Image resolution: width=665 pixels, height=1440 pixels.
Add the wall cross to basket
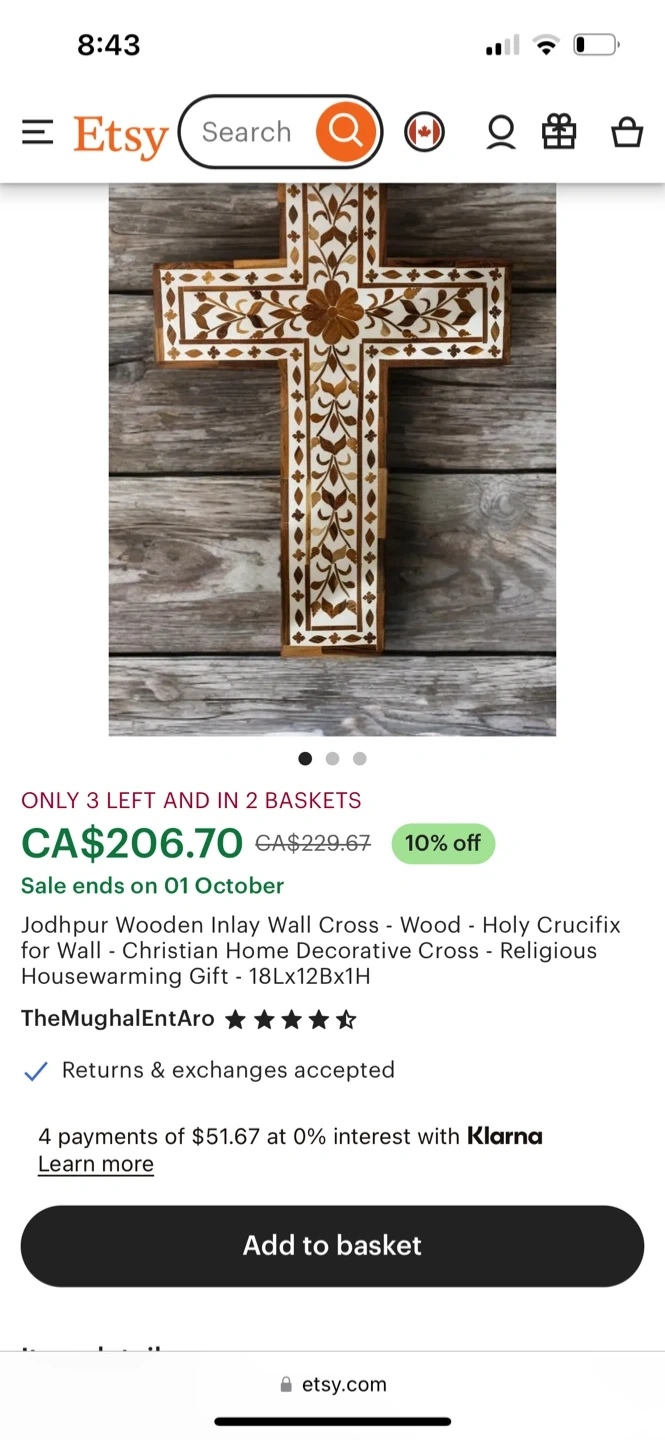tap(332, 1245)
